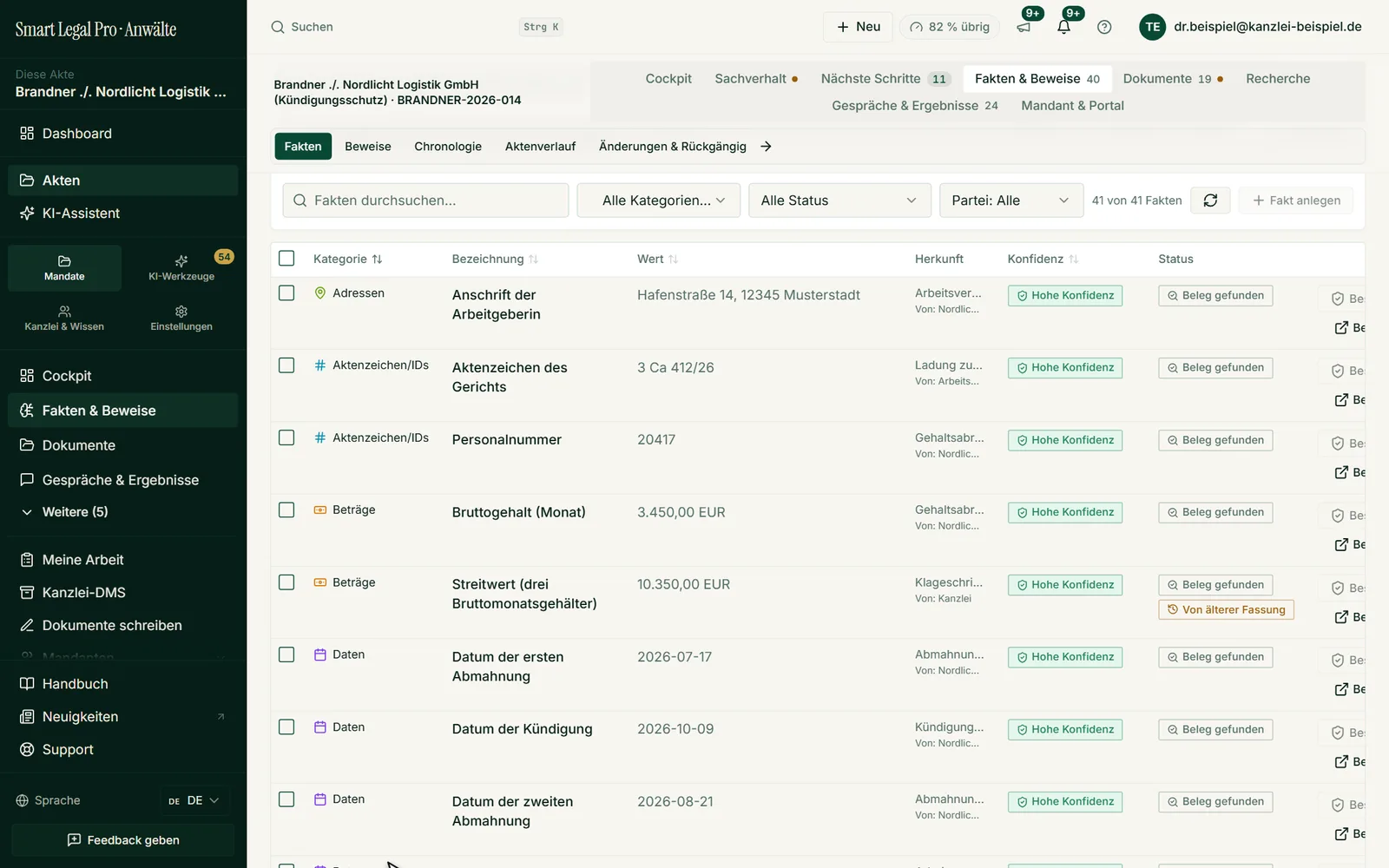Click Von älterer Fassung badge
Screen dimensions: 1389x868
[1226, 609]
